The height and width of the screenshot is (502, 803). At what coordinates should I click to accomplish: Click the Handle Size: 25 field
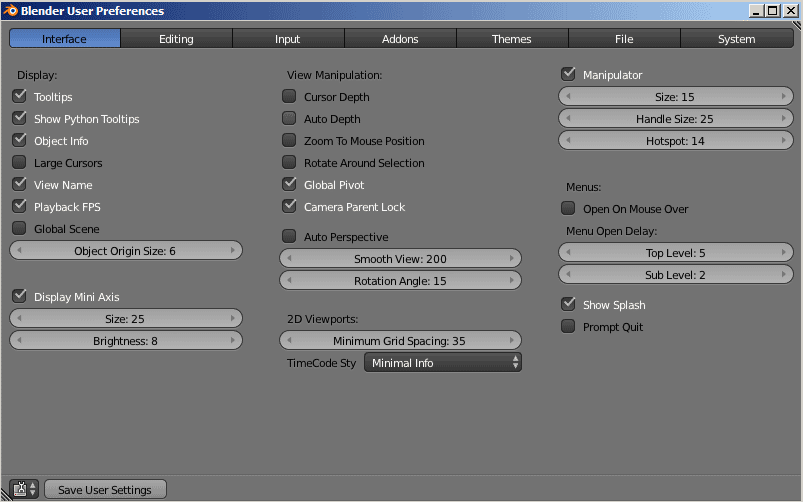[676, 119]
